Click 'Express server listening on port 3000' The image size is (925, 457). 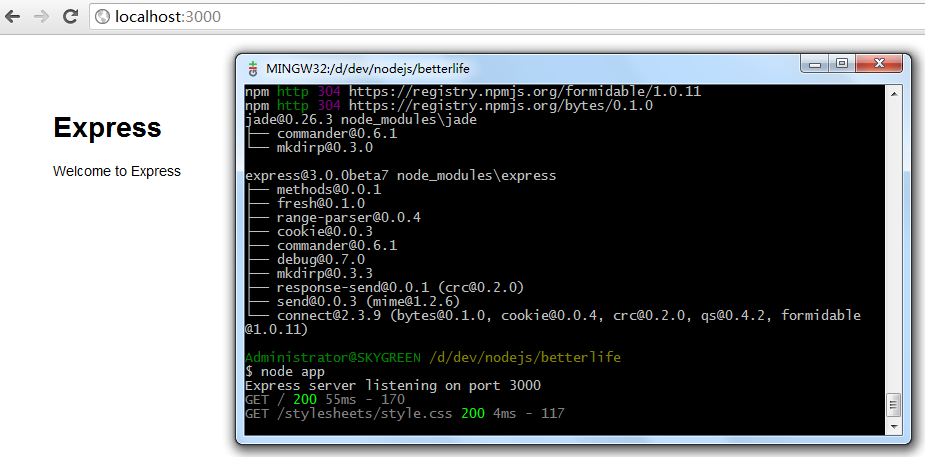[393, 386]
